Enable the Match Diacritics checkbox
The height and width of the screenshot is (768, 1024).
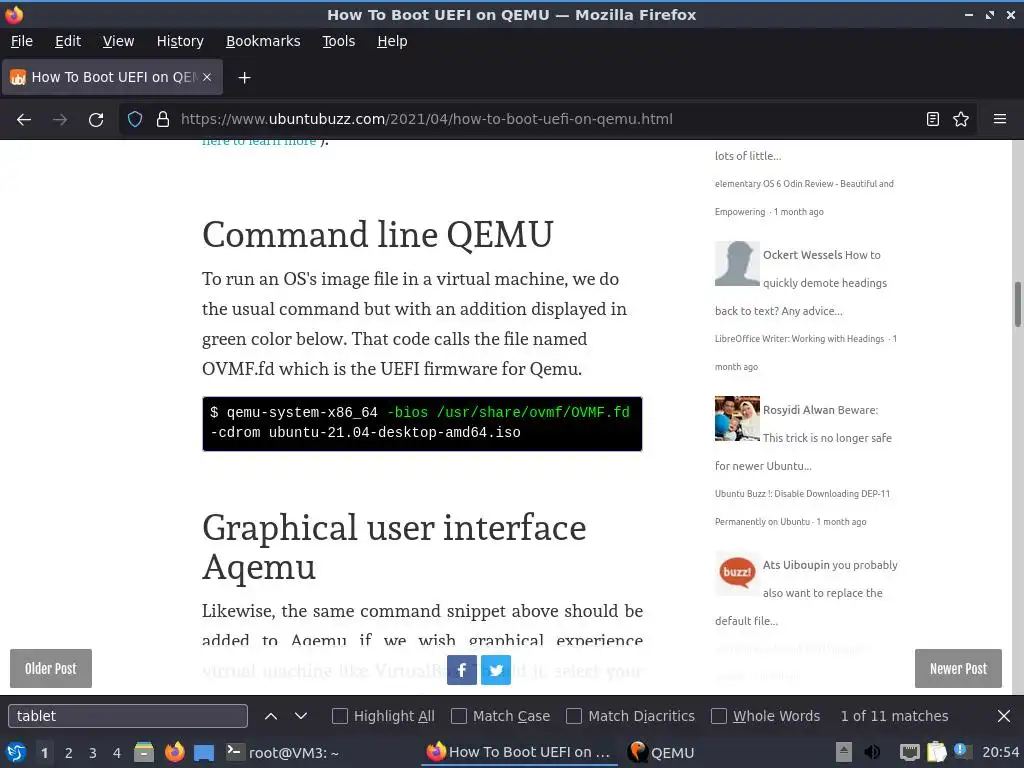click(574, 716)
